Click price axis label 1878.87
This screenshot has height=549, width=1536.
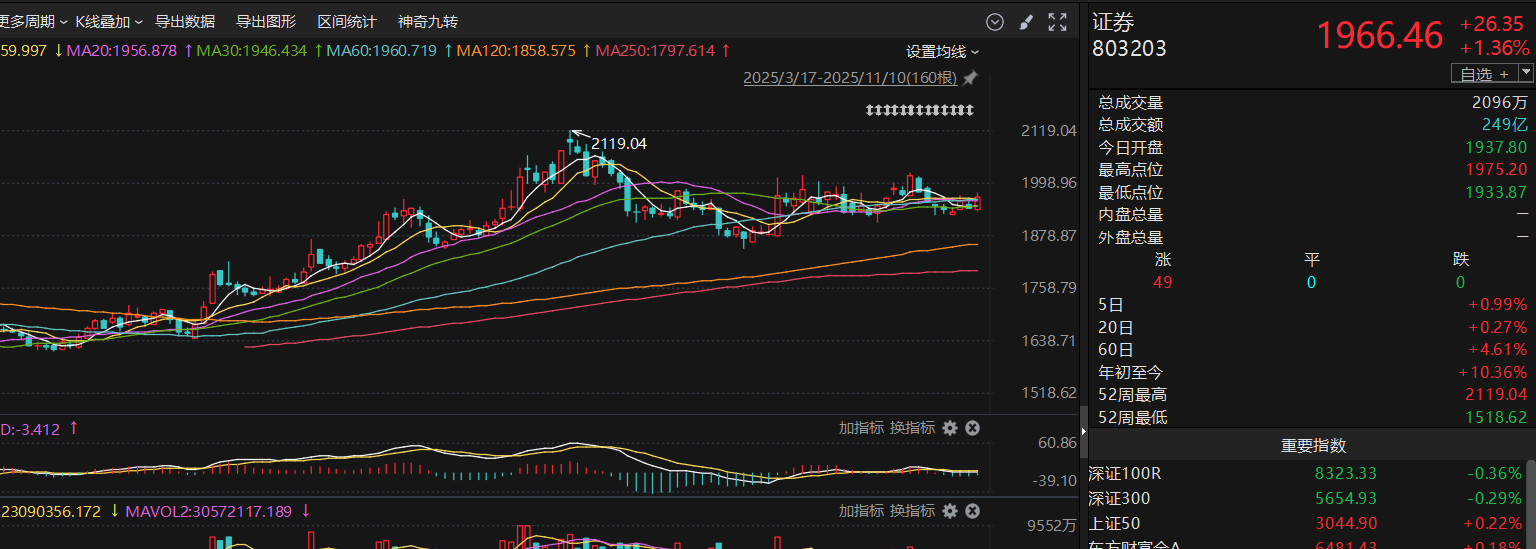(1048, 235)
